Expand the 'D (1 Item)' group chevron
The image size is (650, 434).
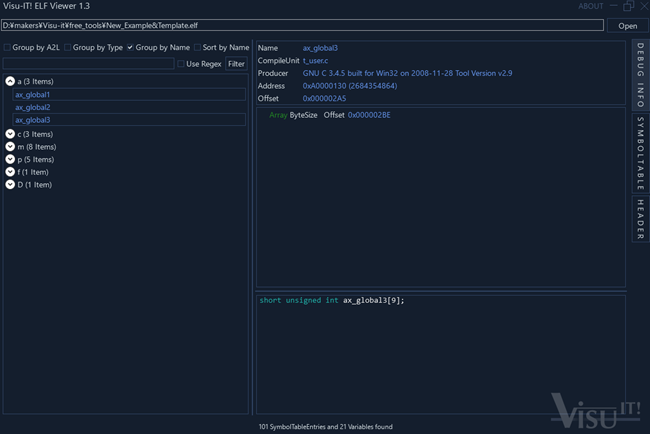(x=10, y=185)
